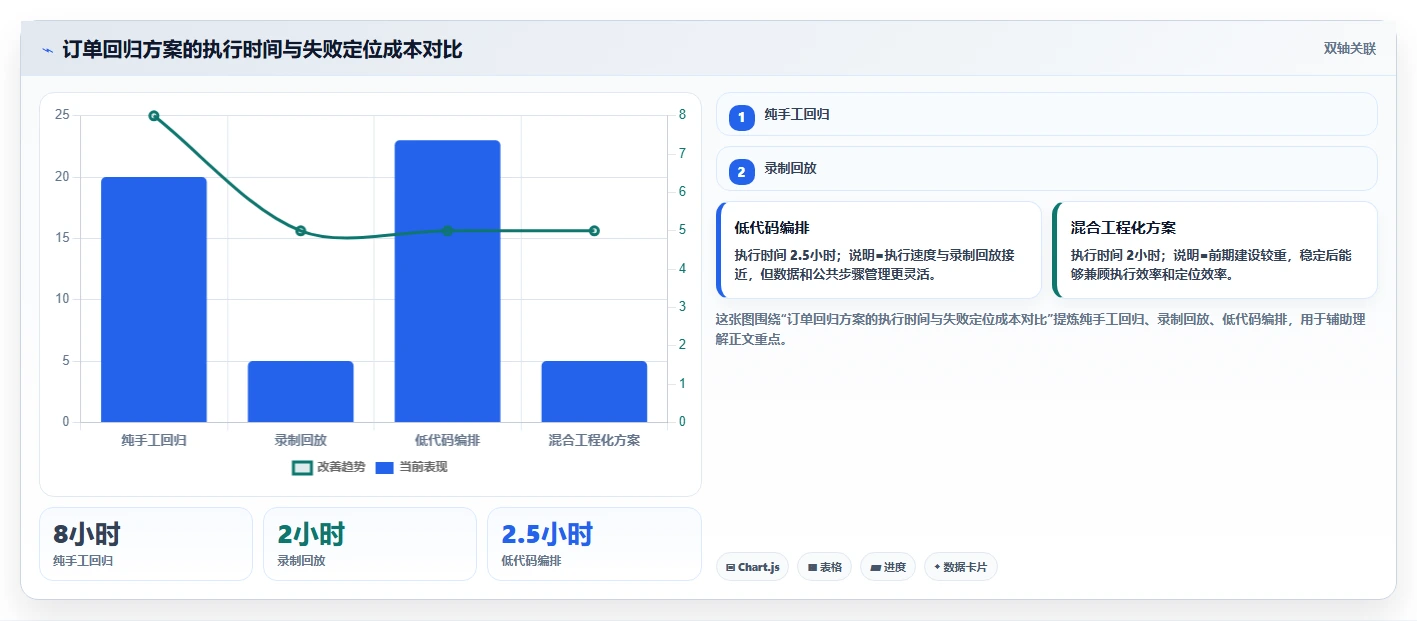Click the trend line point above 纯手工回归
The height and width of the screenshot is (621, 1417).
[x=154, y=116]
